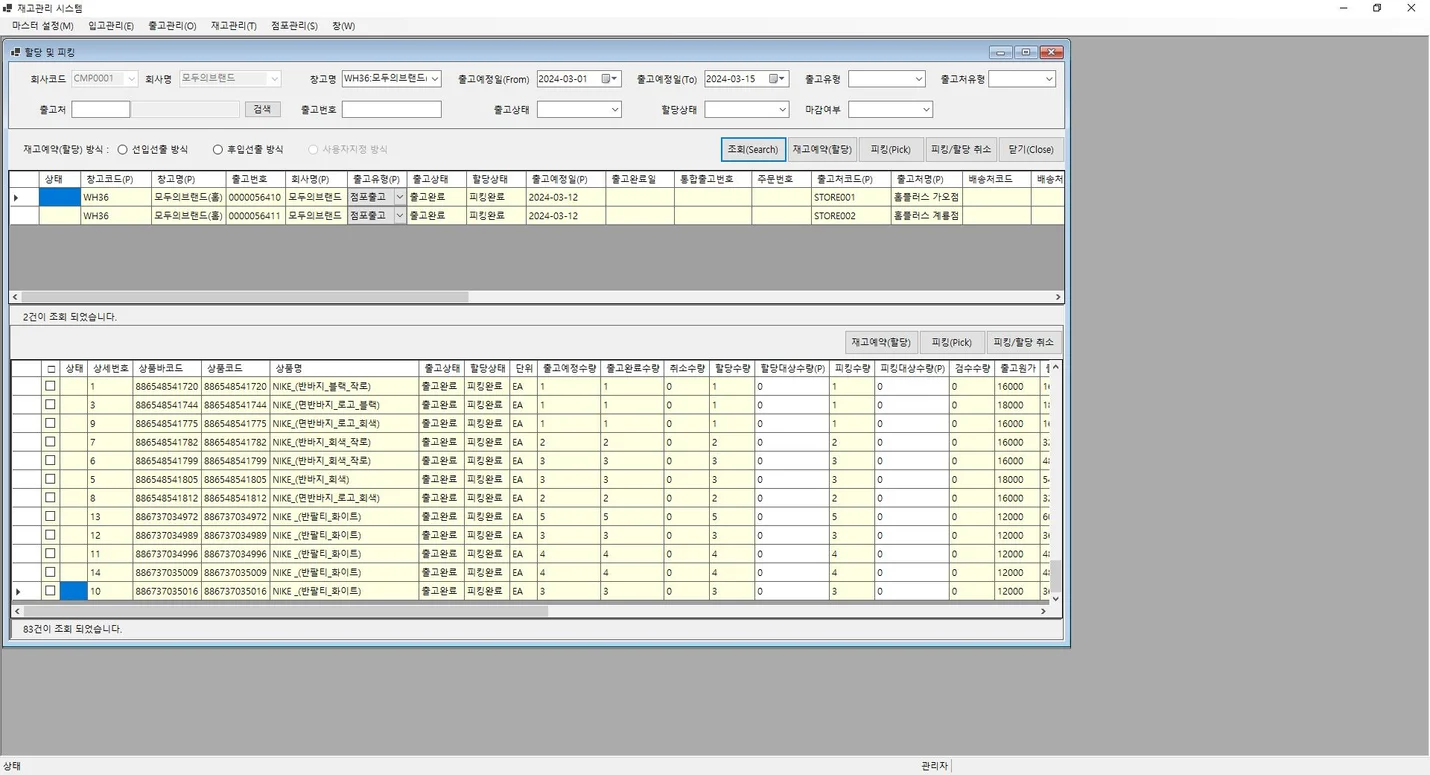The image size is (1430, 775).
Task: Click the 출고번호 column header in upper grid
Action: (x=255, y=180)
